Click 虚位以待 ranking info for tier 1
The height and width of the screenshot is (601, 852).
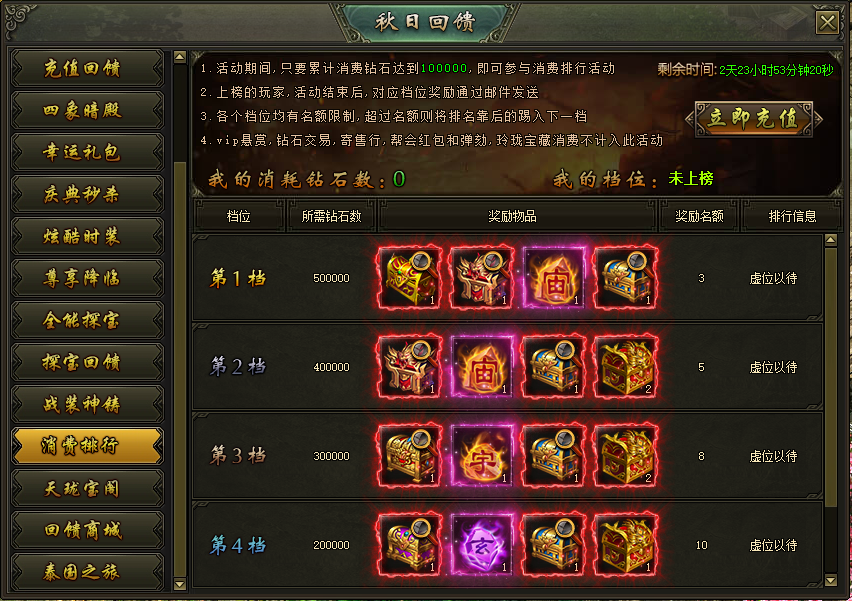point(773,278)
